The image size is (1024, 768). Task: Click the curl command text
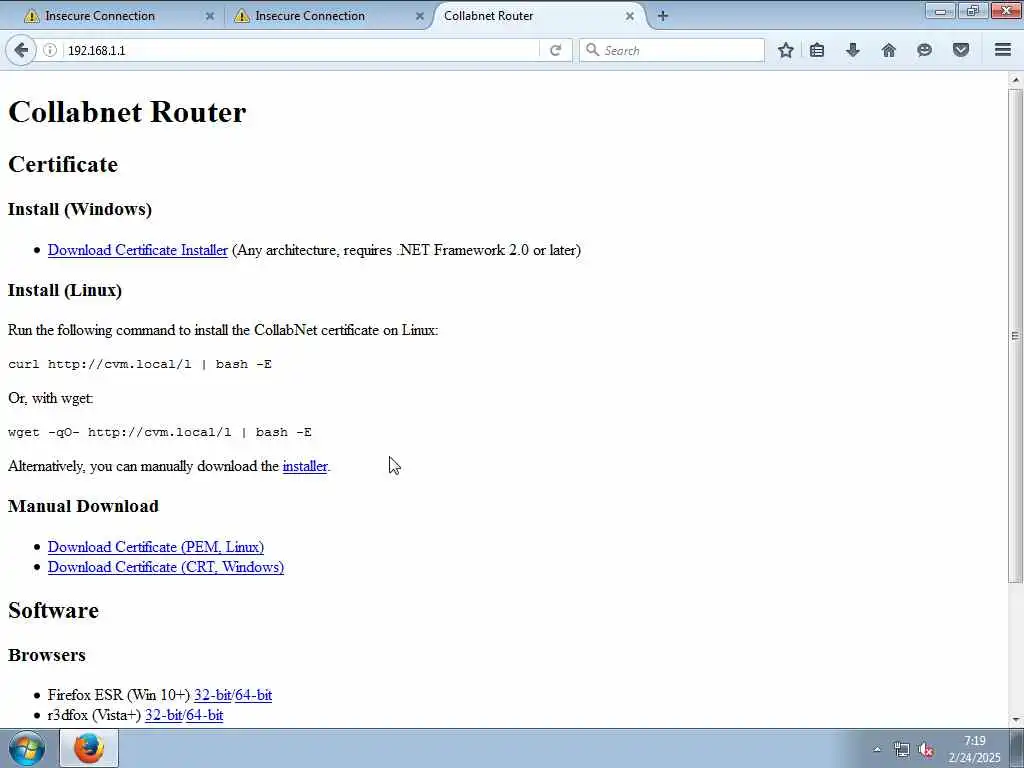140,364
